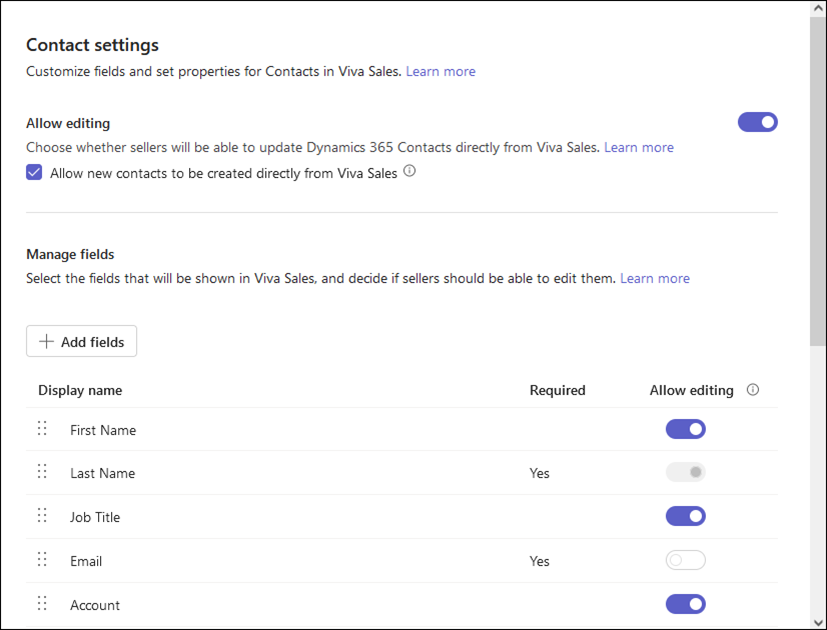The height and width of the screenshot is (630, 827).
Task: Switch off Account field editing toggle
Action: (x=686, y=604)
